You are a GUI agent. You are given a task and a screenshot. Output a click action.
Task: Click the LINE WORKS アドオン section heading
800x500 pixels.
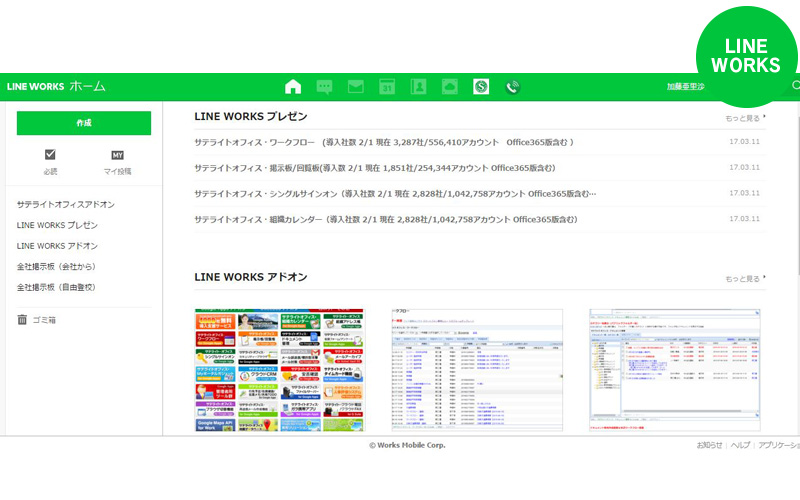click(x=251, y=277)
